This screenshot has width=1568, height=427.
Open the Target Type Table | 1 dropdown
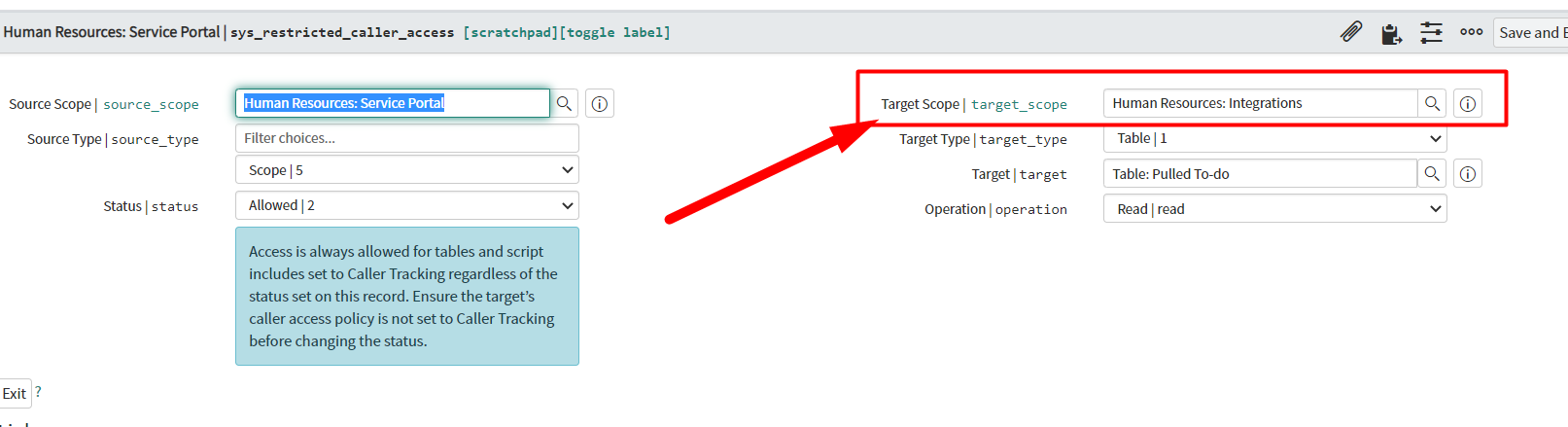[1274, 138]
